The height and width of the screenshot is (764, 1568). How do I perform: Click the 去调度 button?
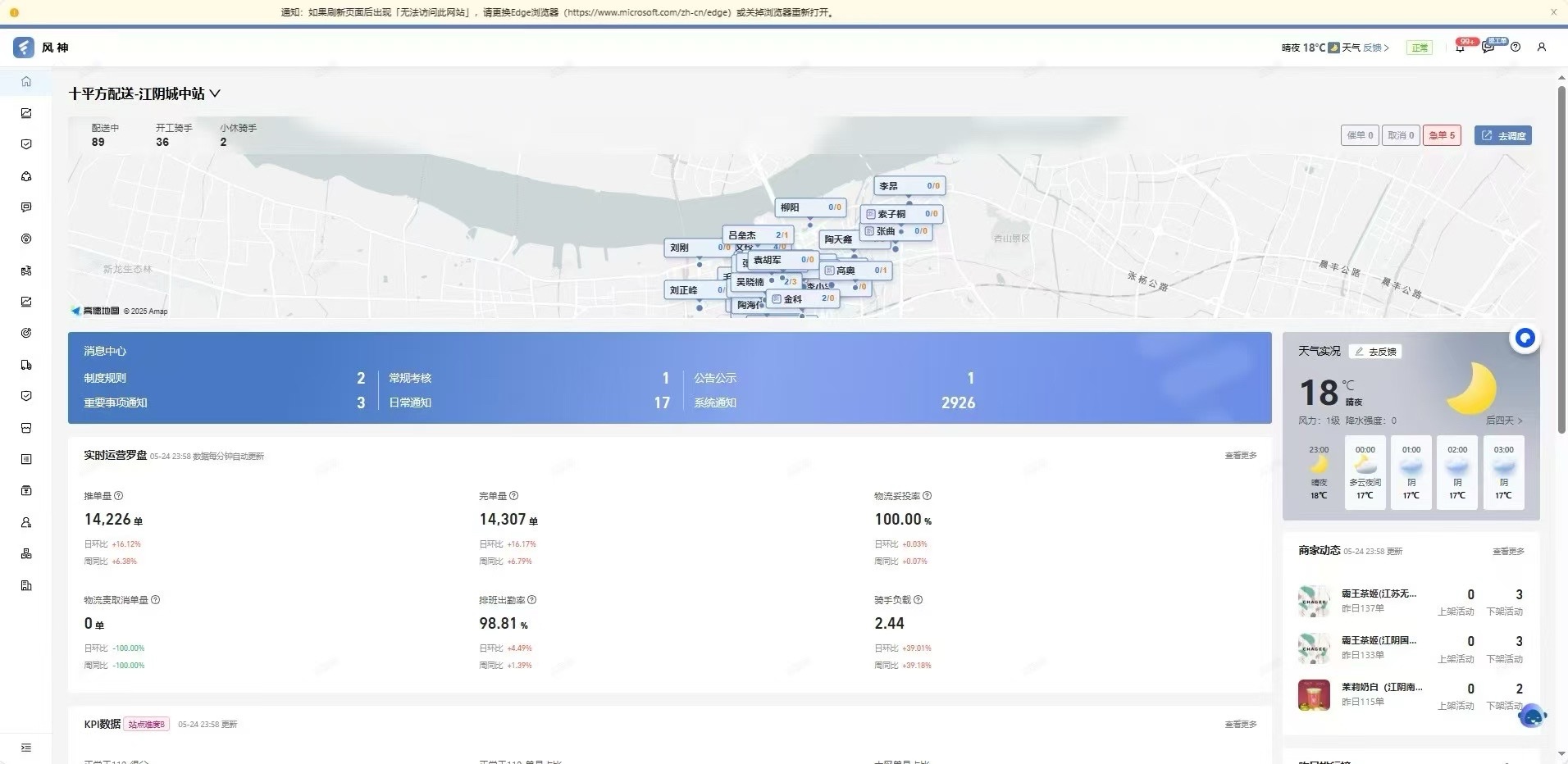(x=1503, y=136)
